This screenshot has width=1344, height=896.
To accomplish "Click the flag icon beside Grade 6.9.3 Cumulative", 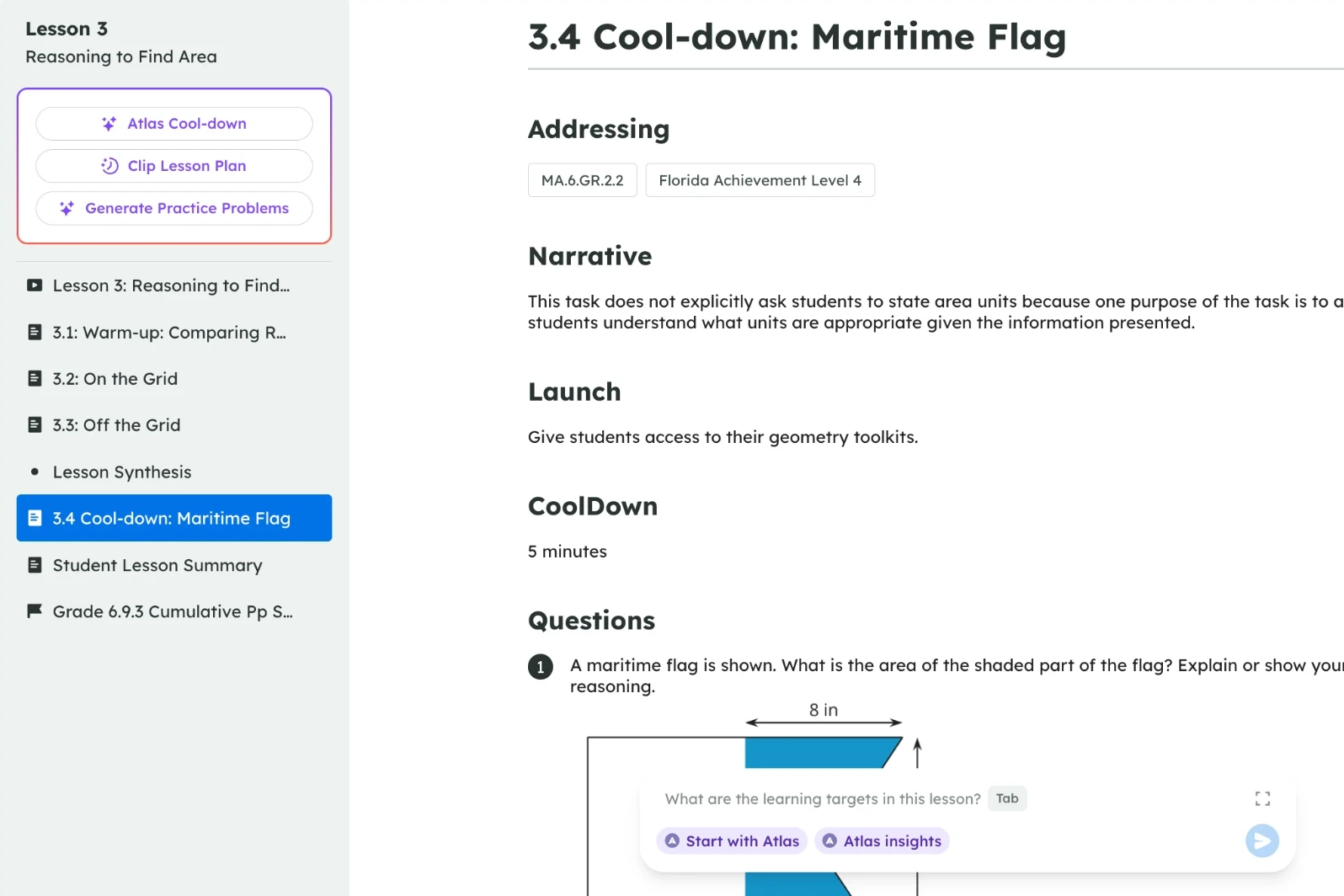I will (x=35, y=611).
